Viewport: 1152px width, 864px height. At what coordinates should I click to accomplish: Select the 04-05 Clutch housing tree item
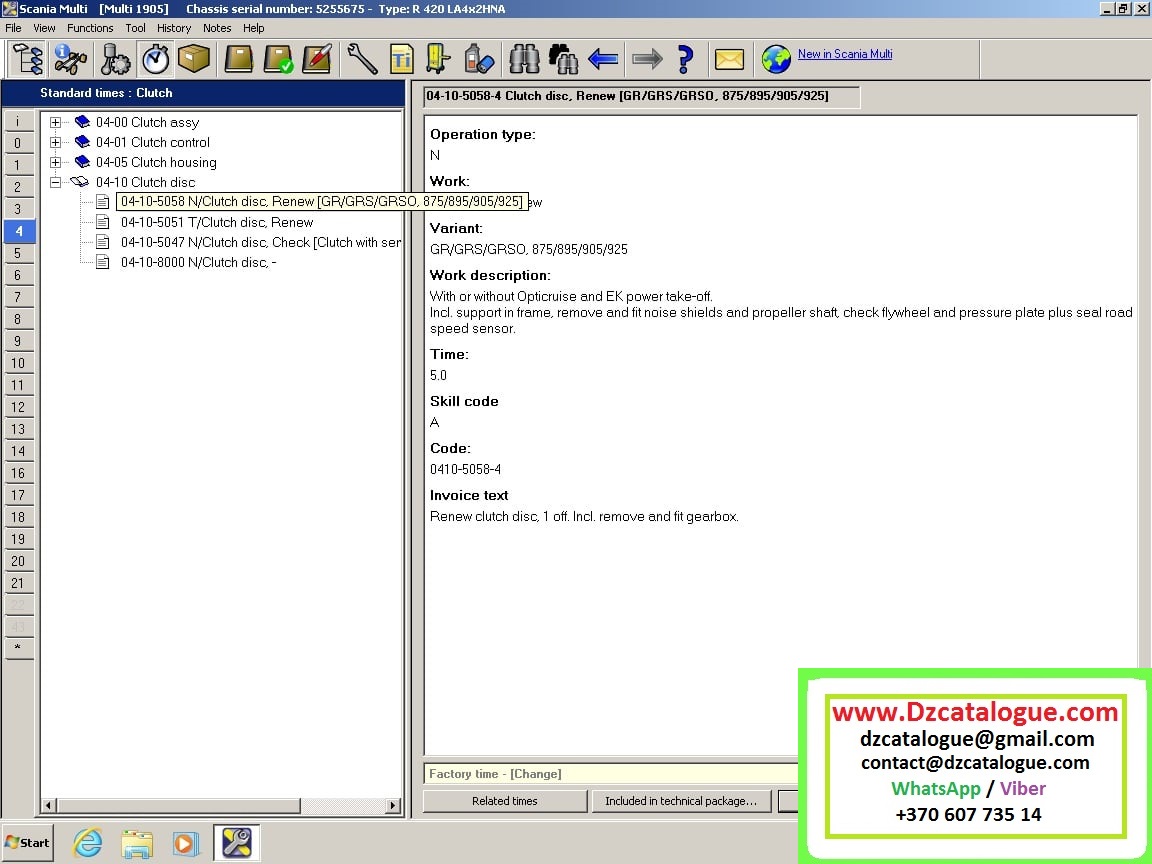point(156,162)
